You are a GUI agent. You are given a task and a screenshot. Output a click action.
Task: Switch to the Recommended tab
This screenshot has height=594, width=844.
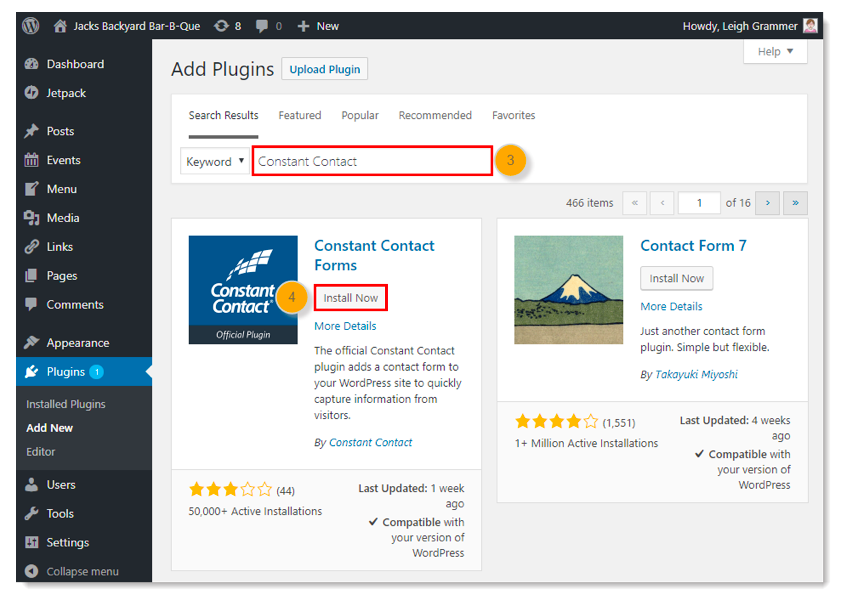click(435, 115)
